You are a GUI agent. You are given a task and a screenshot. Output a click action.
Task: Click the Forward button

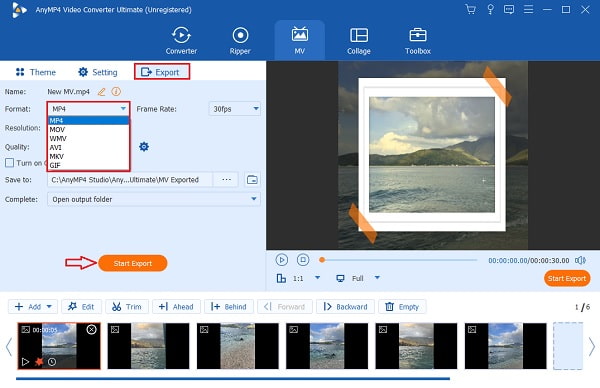(285, 307)
